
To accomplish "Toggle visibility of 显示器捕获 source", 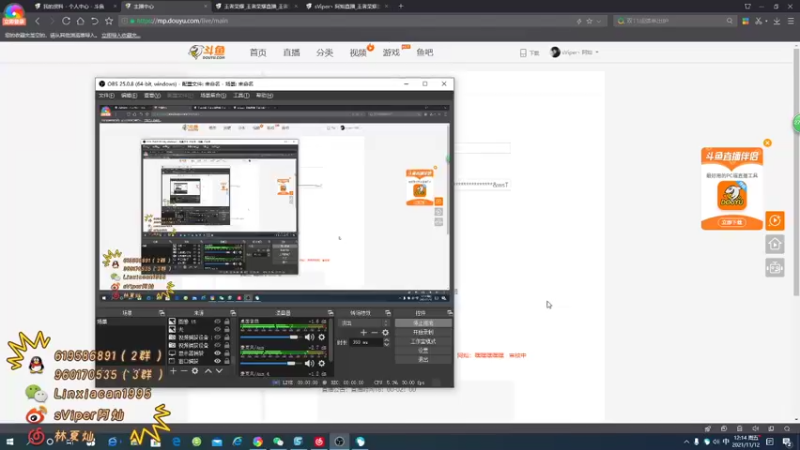I will coord(217,353).
